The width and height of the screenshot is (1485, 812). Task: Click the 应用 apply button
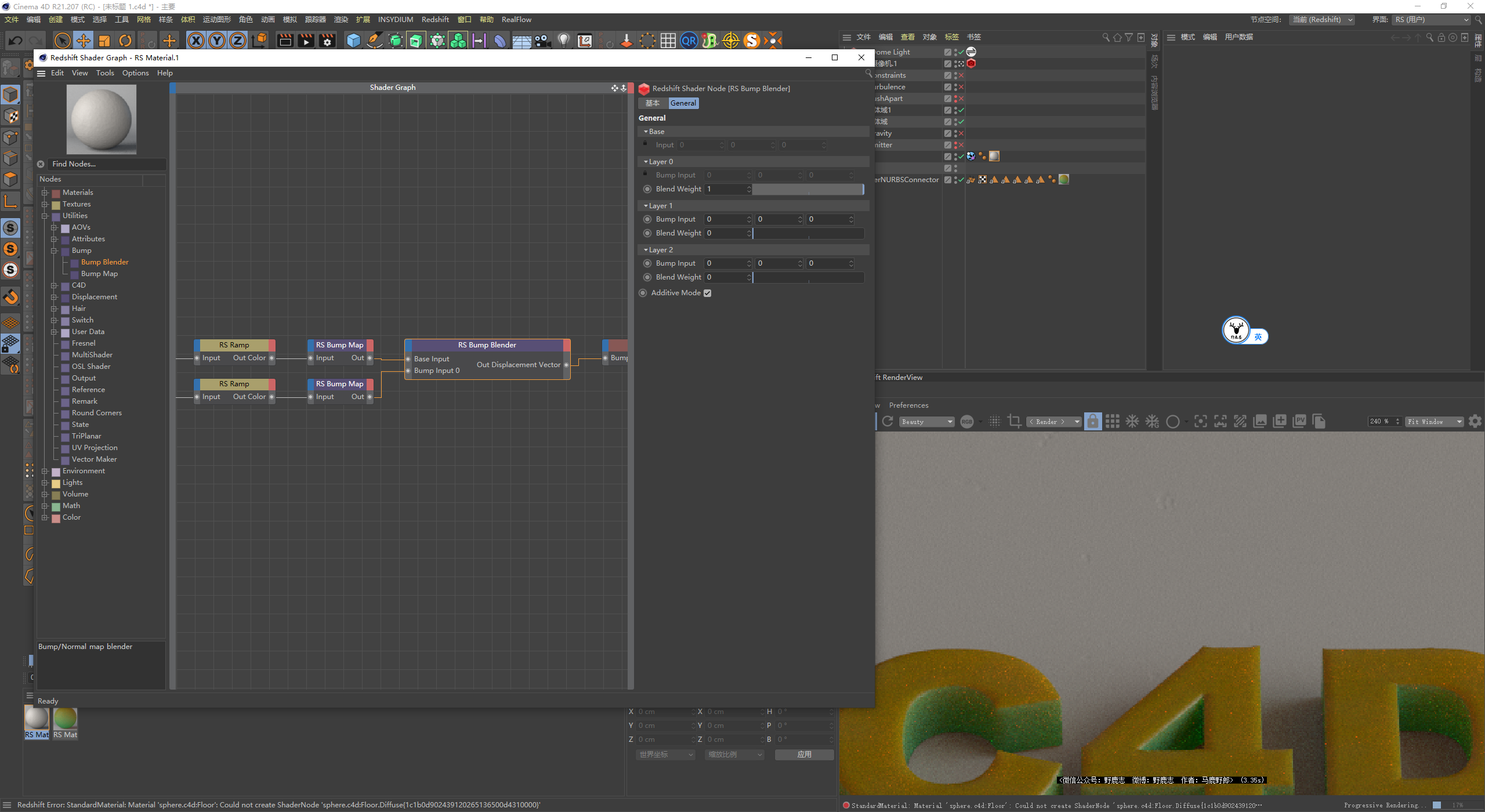[x=804, y=755]
